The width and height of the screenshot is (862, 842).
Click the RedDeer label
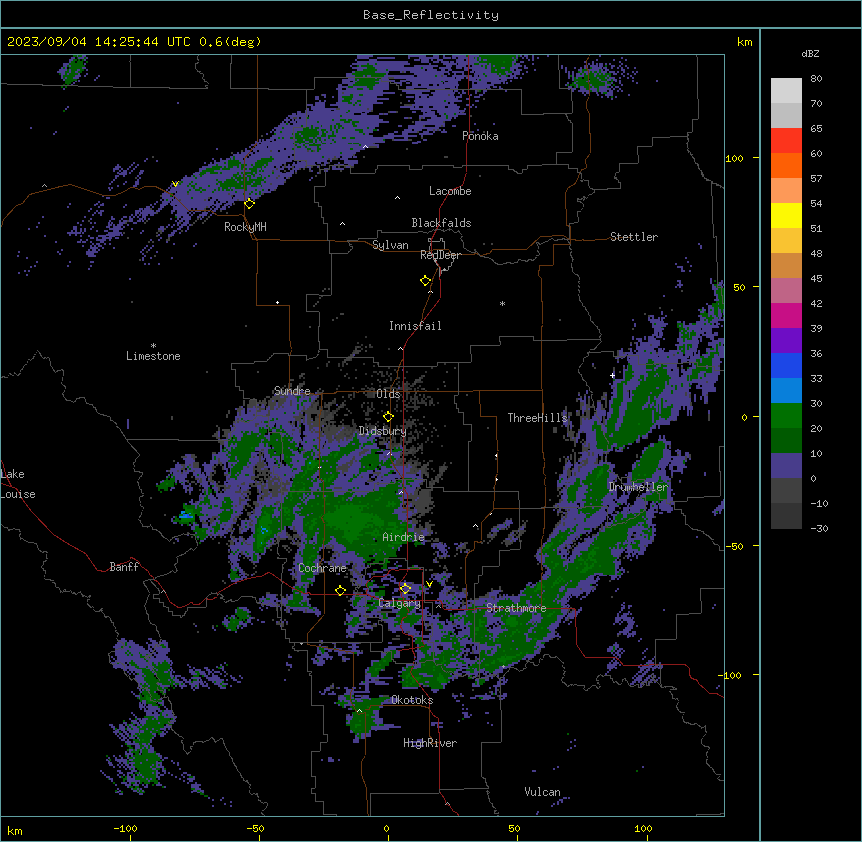[440, 255]
